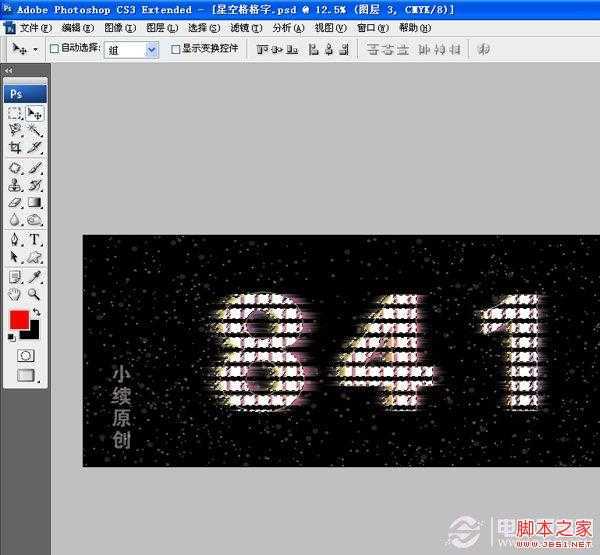Change screen mode button in toolbox

point(26,375)
